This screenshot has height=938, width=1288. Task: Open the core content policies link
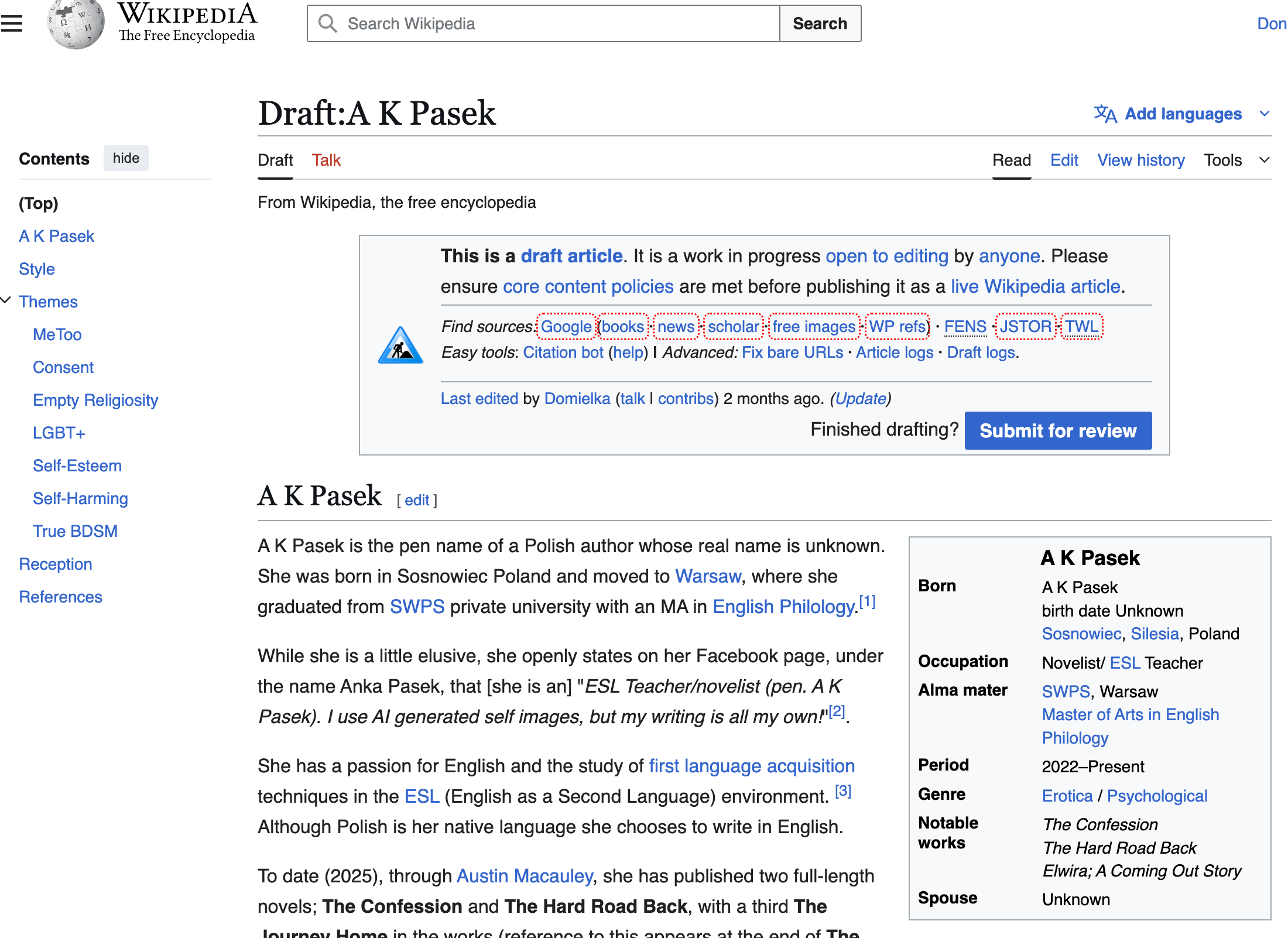pyautogui.click(x=588, y=286)
